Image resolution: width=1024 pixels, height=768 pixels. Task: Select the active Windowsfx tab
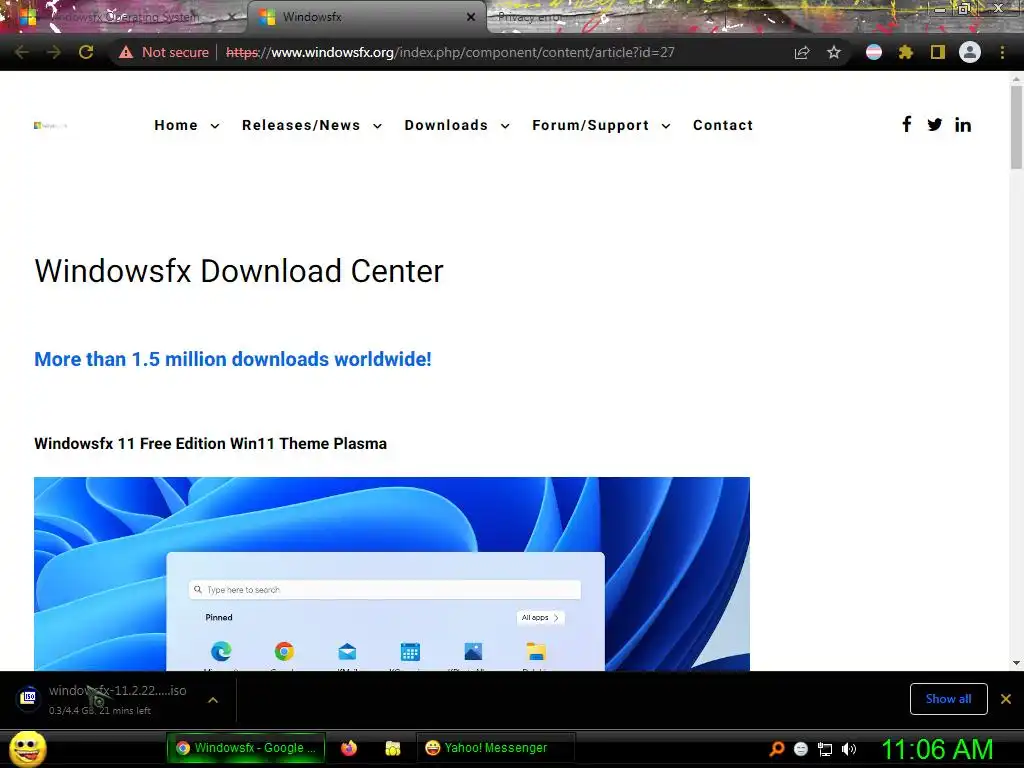coord(366,17)
